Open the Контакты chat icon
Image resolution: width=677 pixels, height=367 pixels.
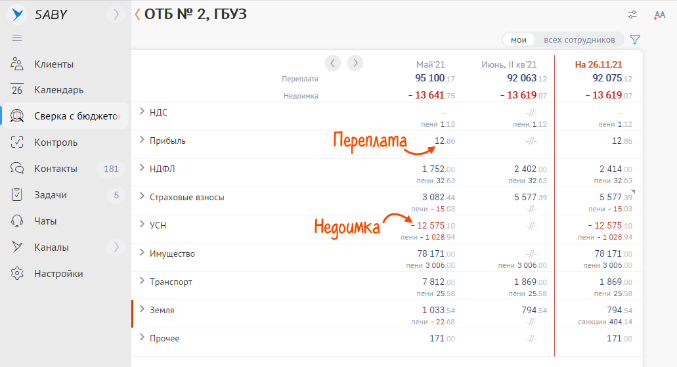pyautogui.click(x=17, y=168)
